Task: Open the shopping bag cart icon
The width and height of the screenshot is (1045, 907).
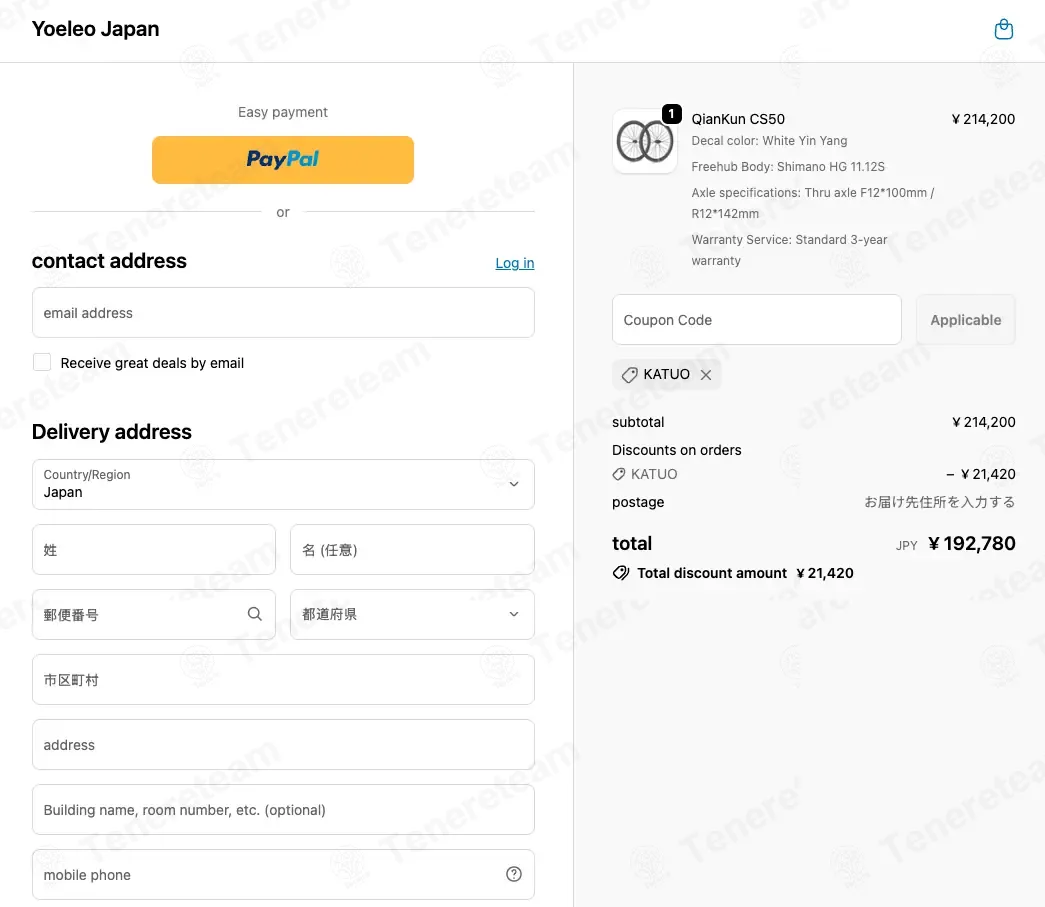Action: pos(1003,29)
